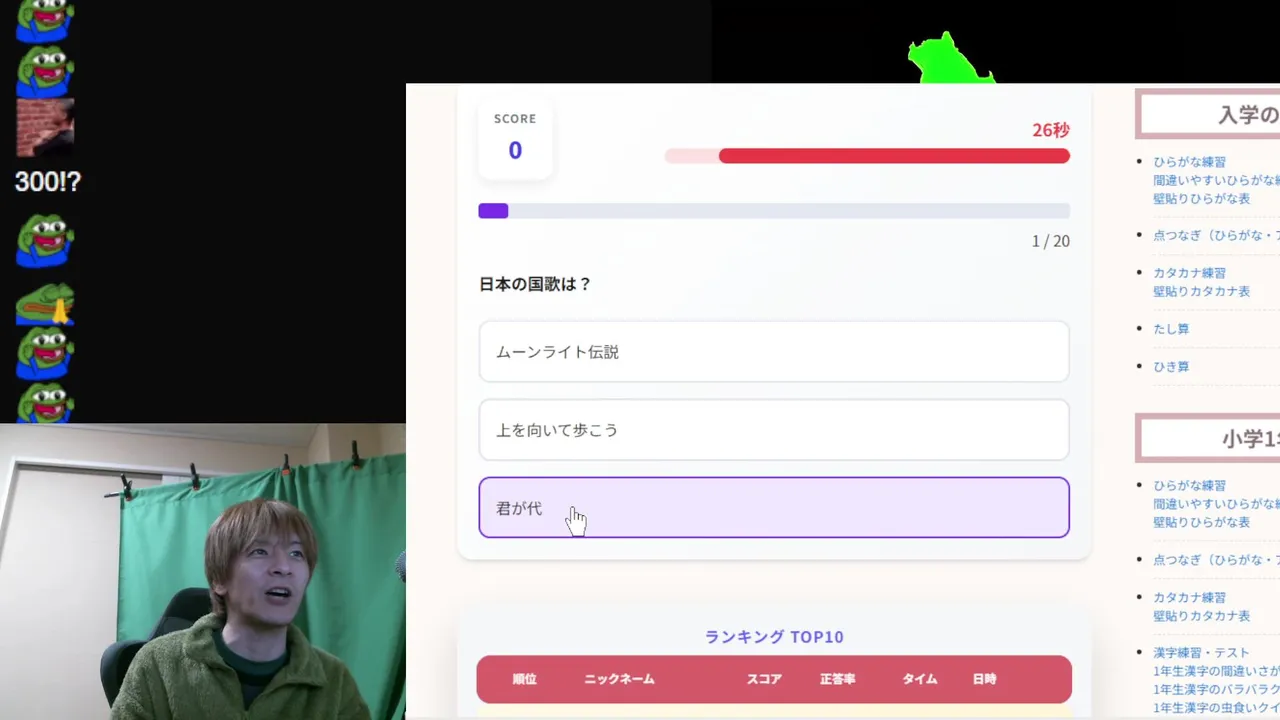Open 壁貼りひらがな表 link under 入学 heading
Image resolution: width=1280 pixels, height=720 pixels.
pyautogui.click(x=1201, y=198)
